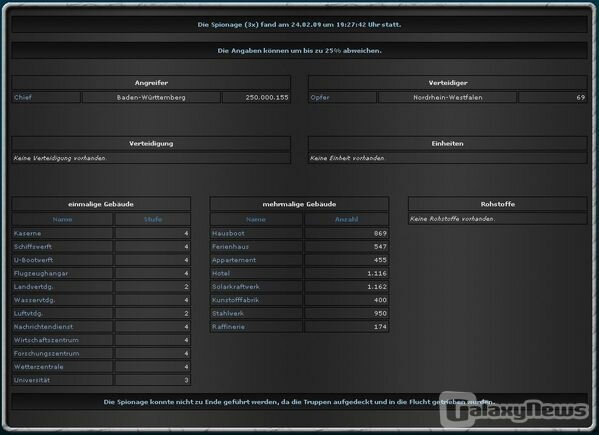Click the Stahlwerk count 950
Screen dimensions: 599x435
click(380, 314)
